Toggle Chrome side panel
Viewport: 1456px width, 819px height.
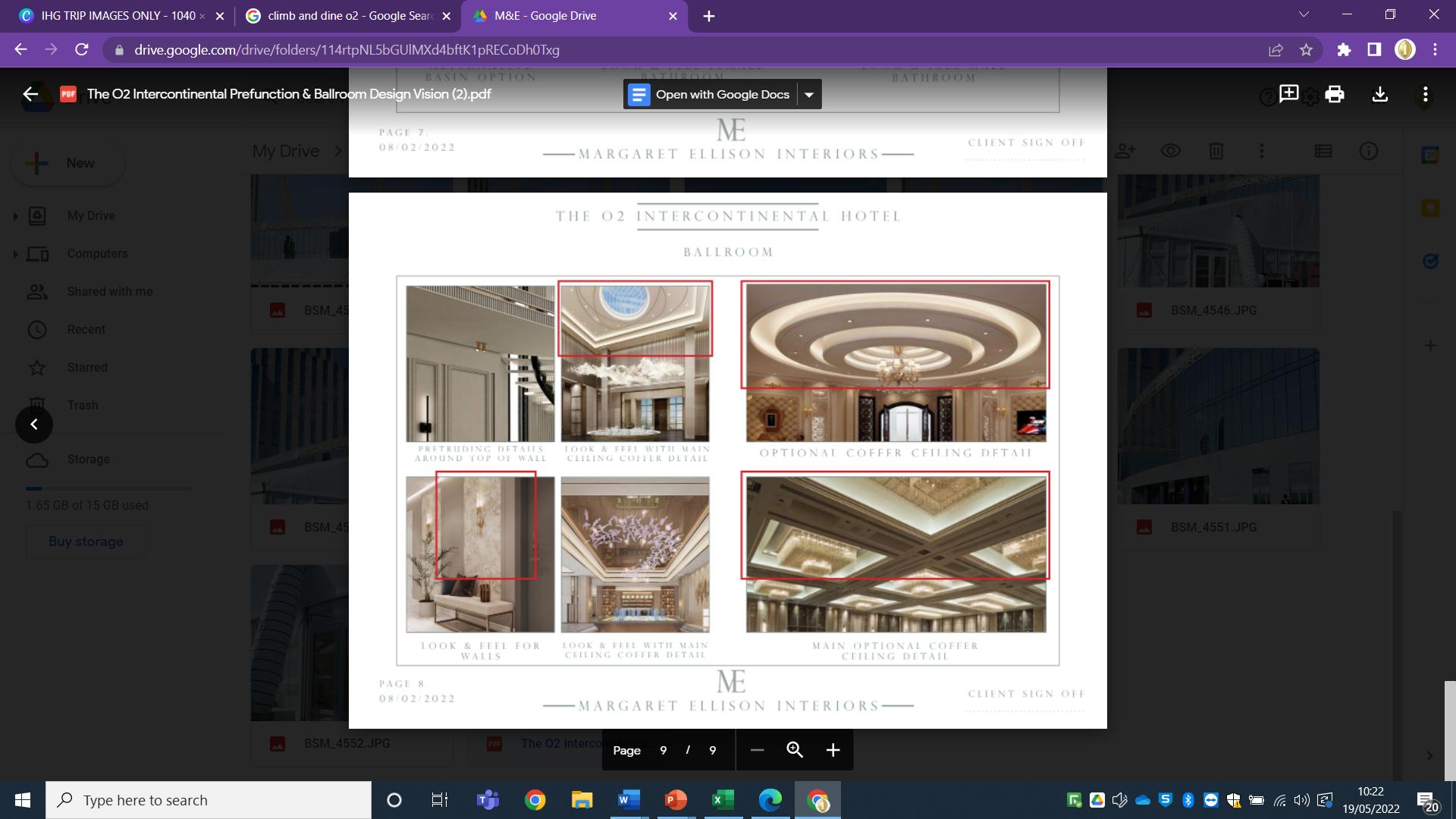point(1373,50)
